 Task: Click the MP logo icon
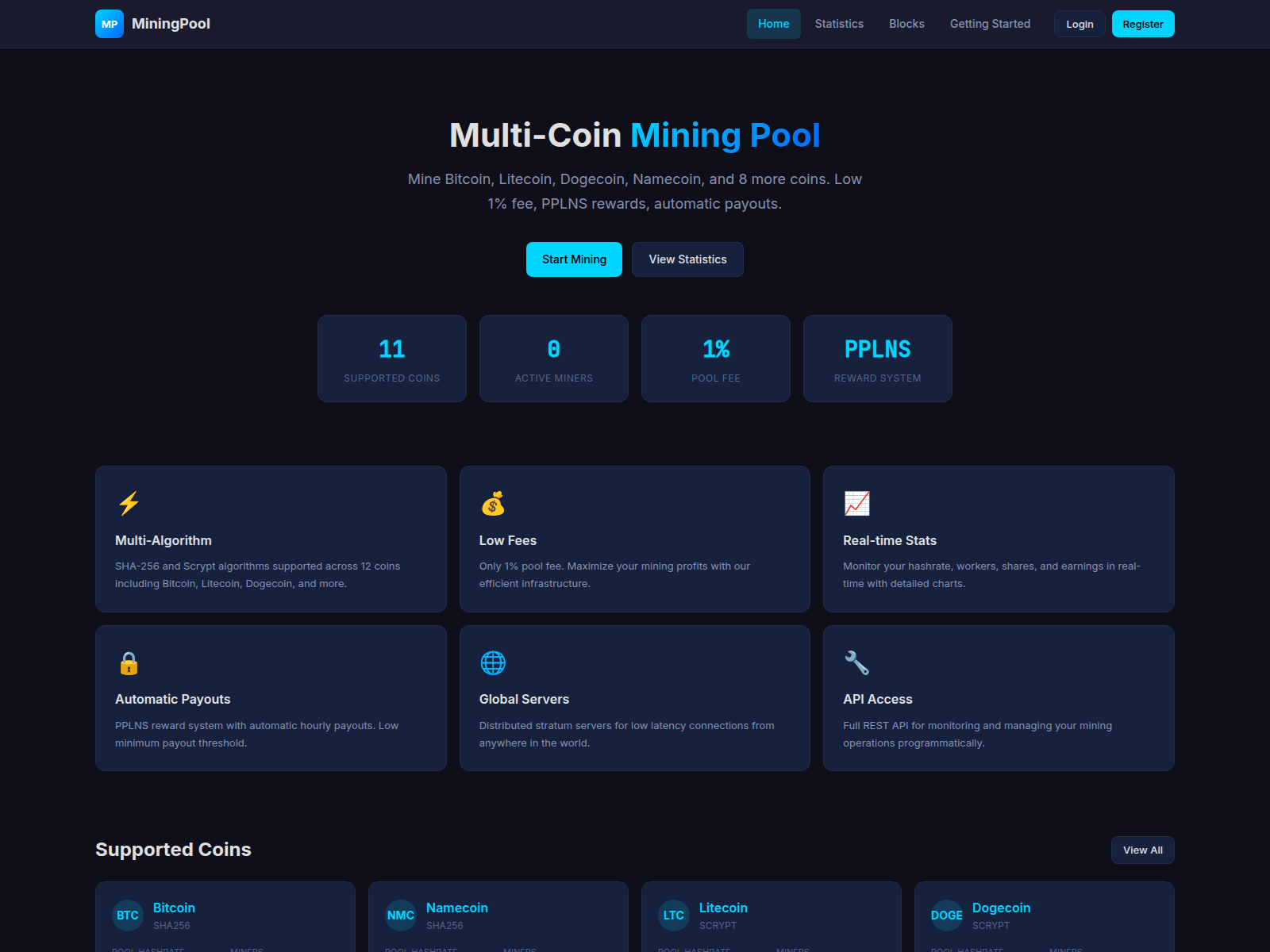[x=110, y=24]
